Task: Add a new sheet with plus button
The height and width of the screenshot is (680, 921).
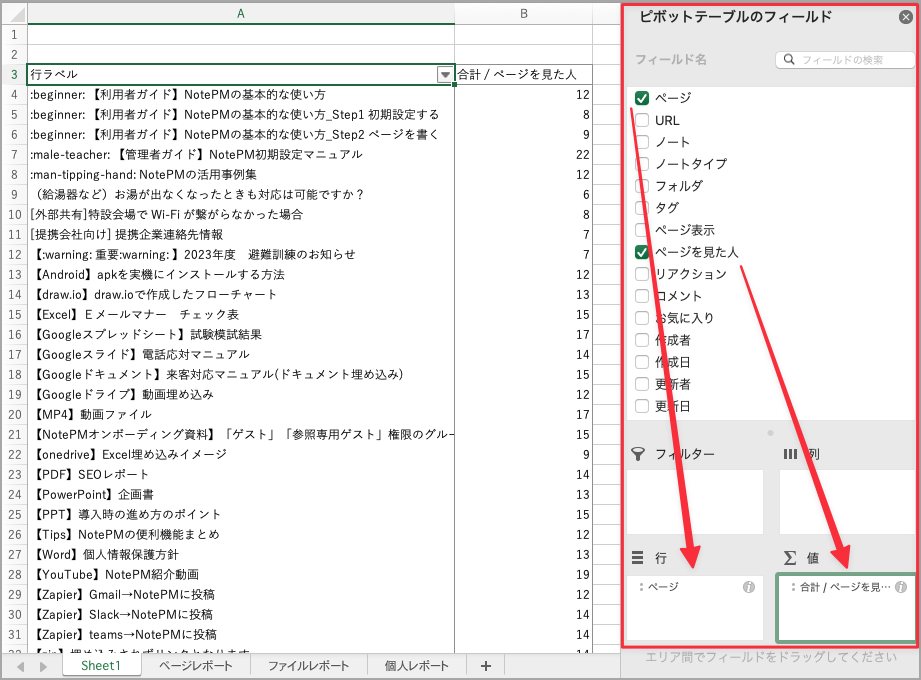Action: tap(485, 666)
